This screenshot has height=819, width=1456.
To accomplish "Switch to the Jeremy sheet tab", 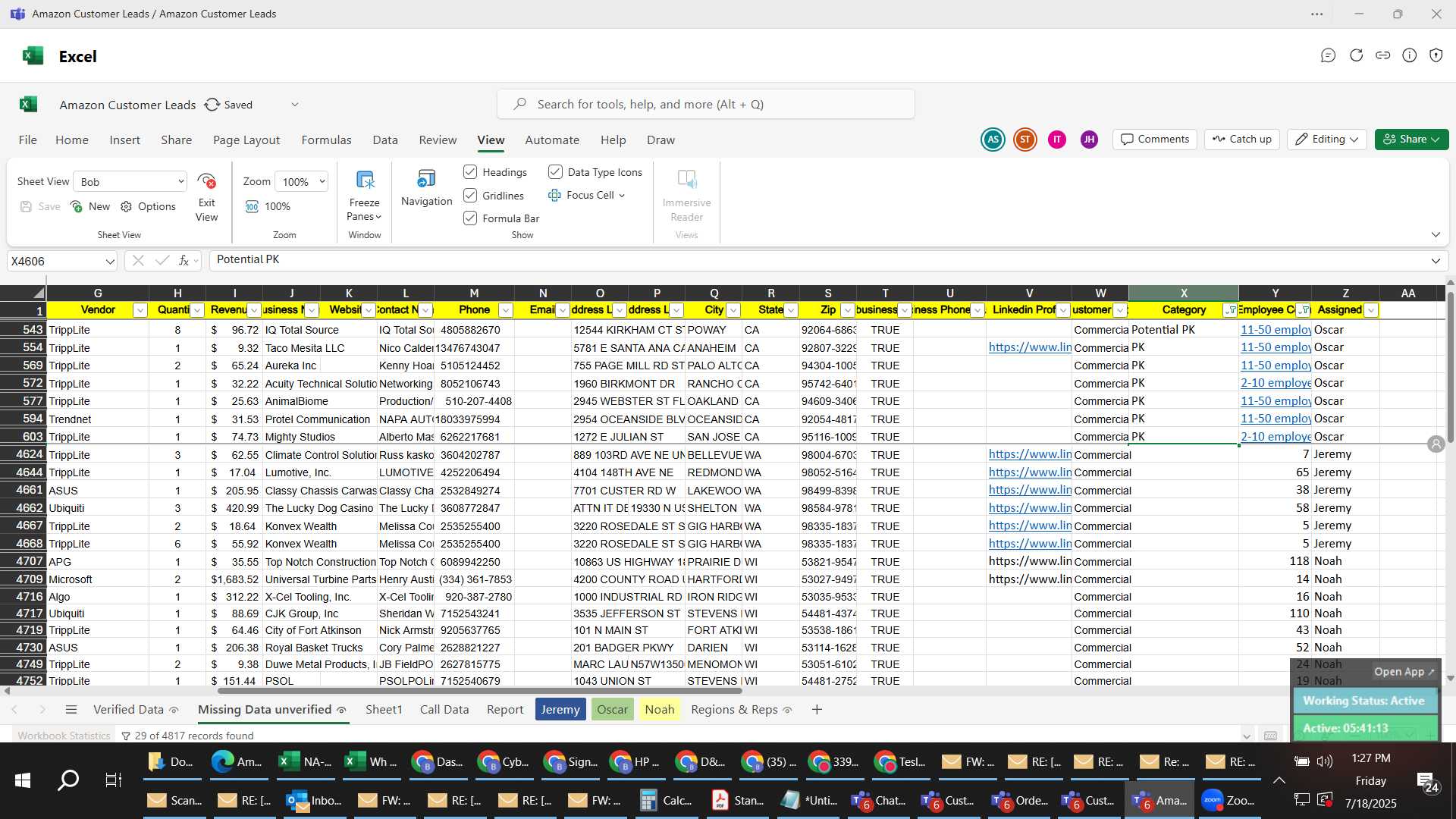I will tap(560, 710).
